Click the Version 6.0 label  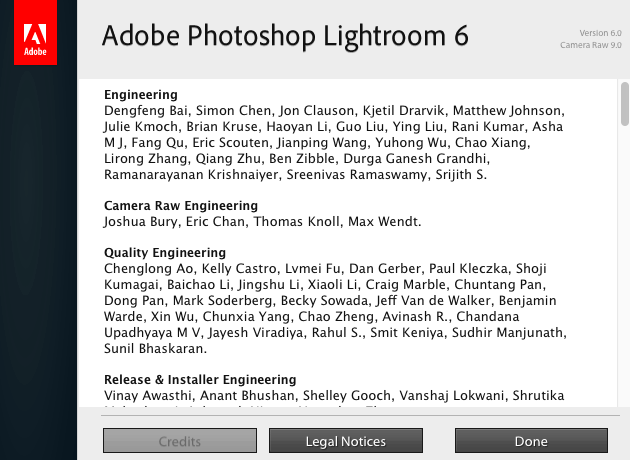[x=600, y=33]
